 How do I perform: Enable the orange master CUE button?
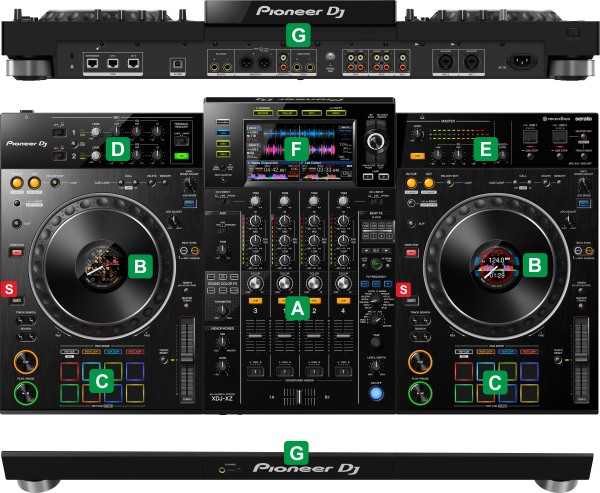[x=417, y=156]
